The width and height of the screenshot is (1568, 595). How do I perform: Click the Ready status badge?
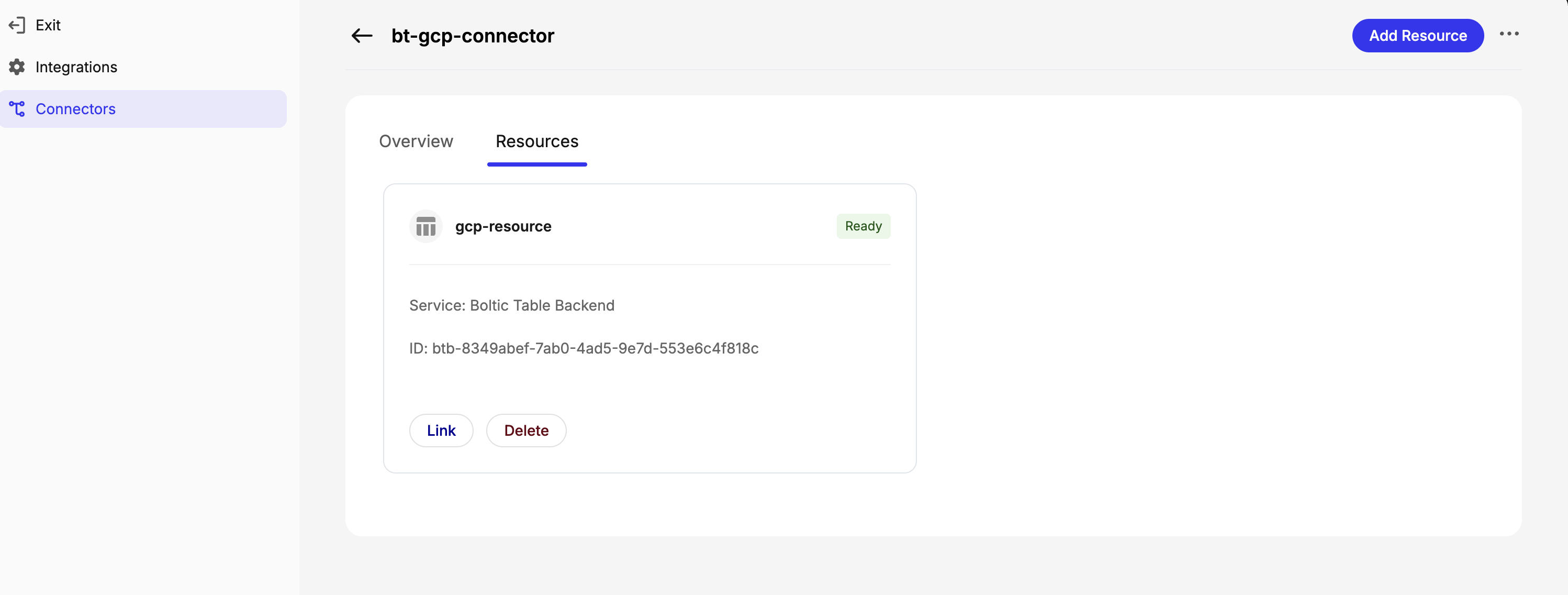coord(863,225)
